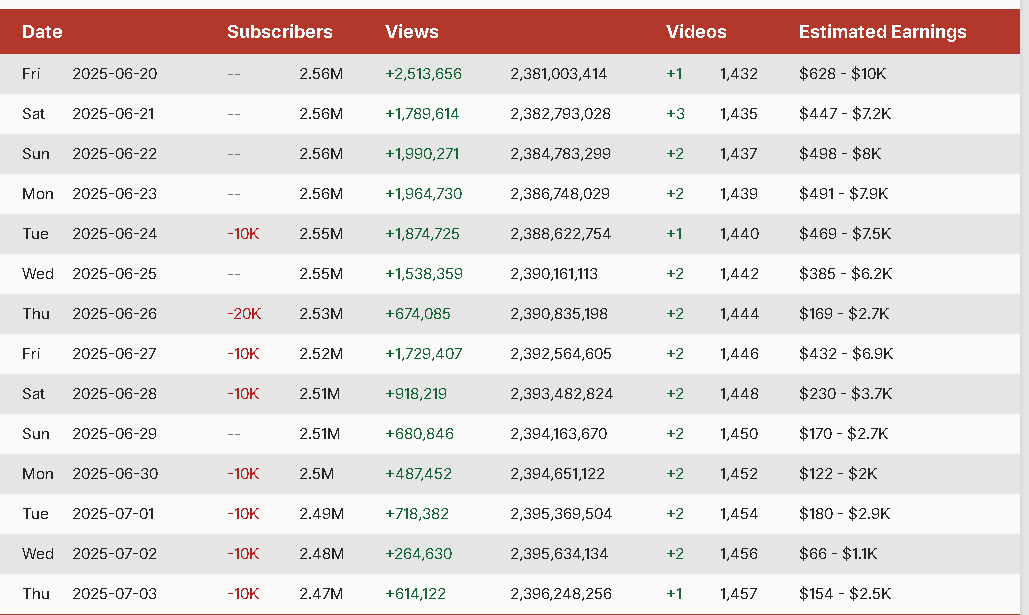Select the date 2025-06-21

[113, 114]
